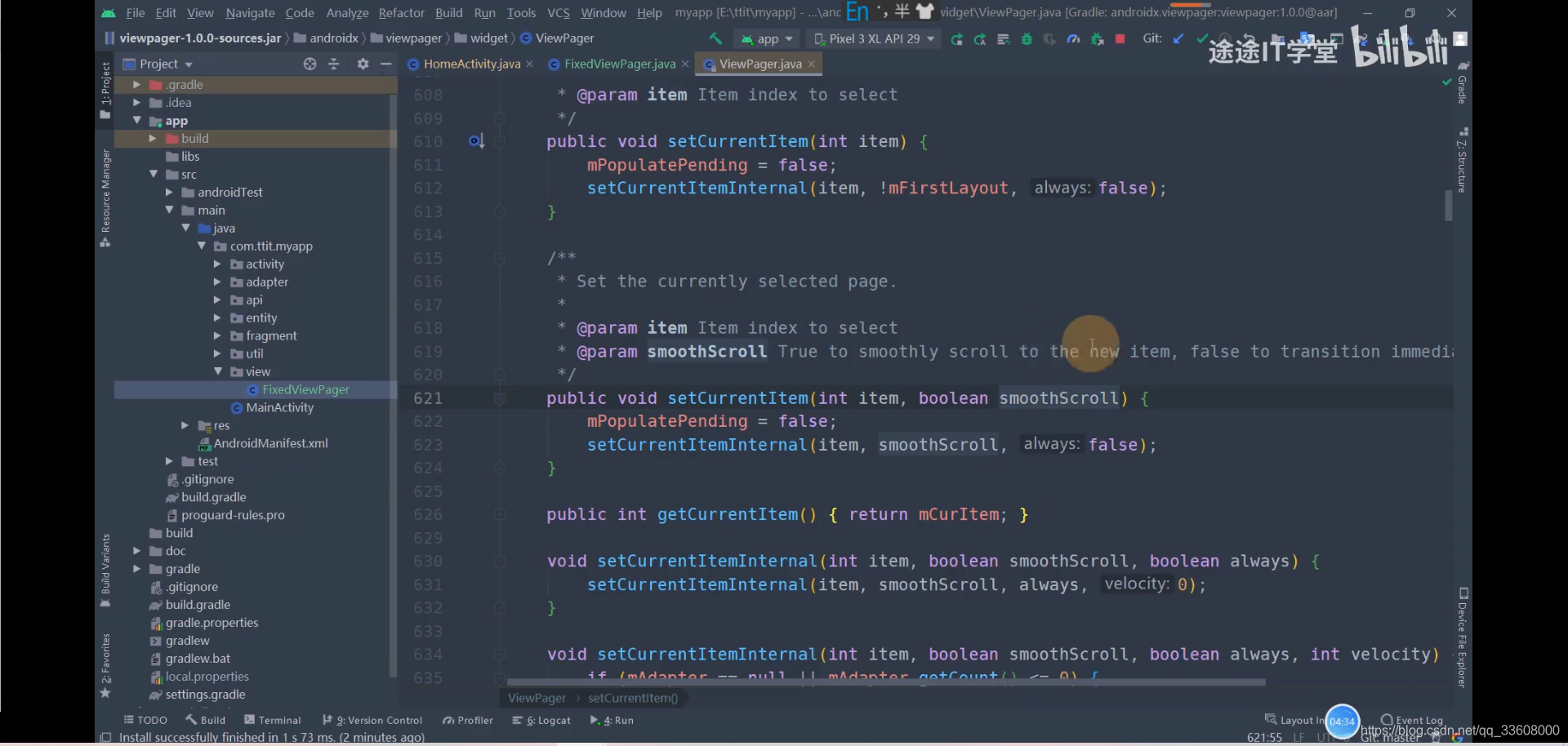Screen dimensions: 1568x746
Task: Click the Make Project hammer icon
Action: click(x=715, y=38)
